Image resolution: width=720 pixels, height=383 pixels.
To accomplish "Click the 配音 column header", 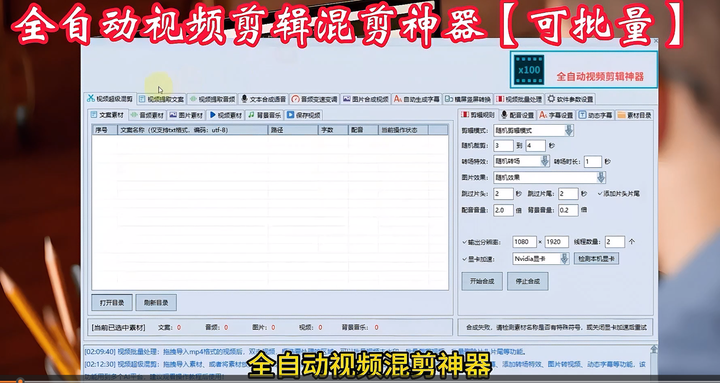I will (363, 130).
